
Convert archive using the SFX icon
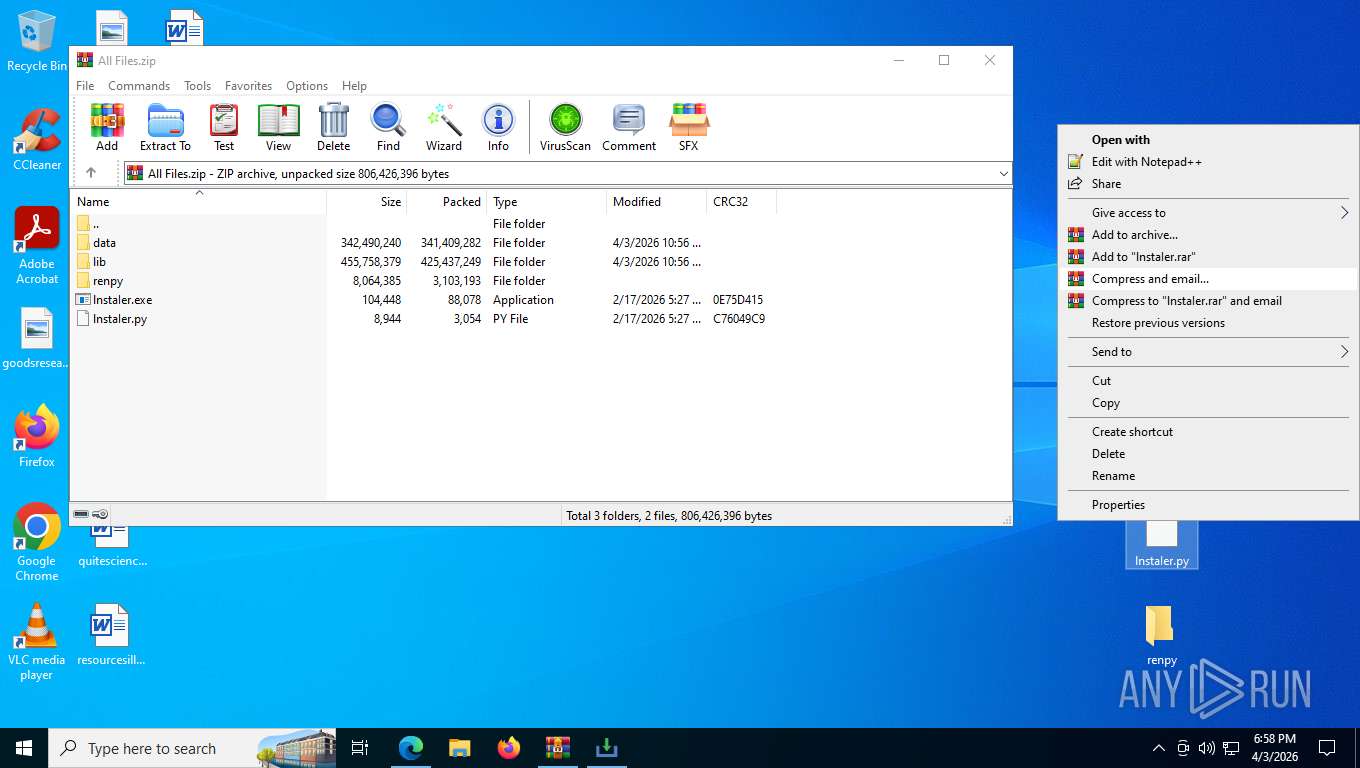coord(689,127)
